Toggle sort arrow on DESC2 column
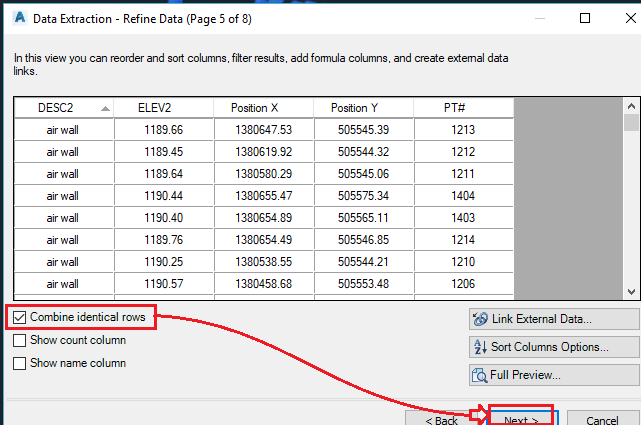 105,108
